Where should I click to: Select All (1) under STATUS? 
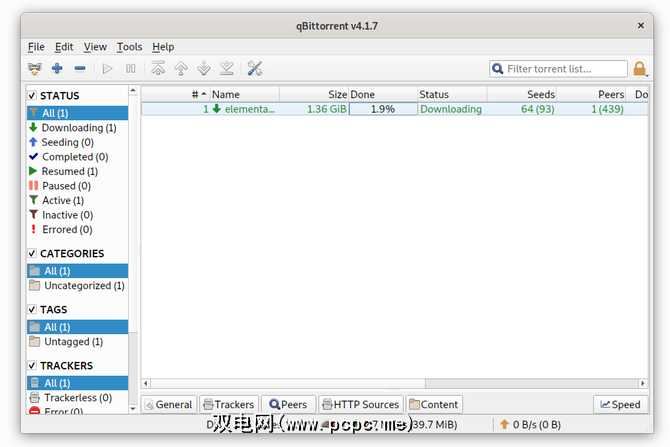click(78, 113)
